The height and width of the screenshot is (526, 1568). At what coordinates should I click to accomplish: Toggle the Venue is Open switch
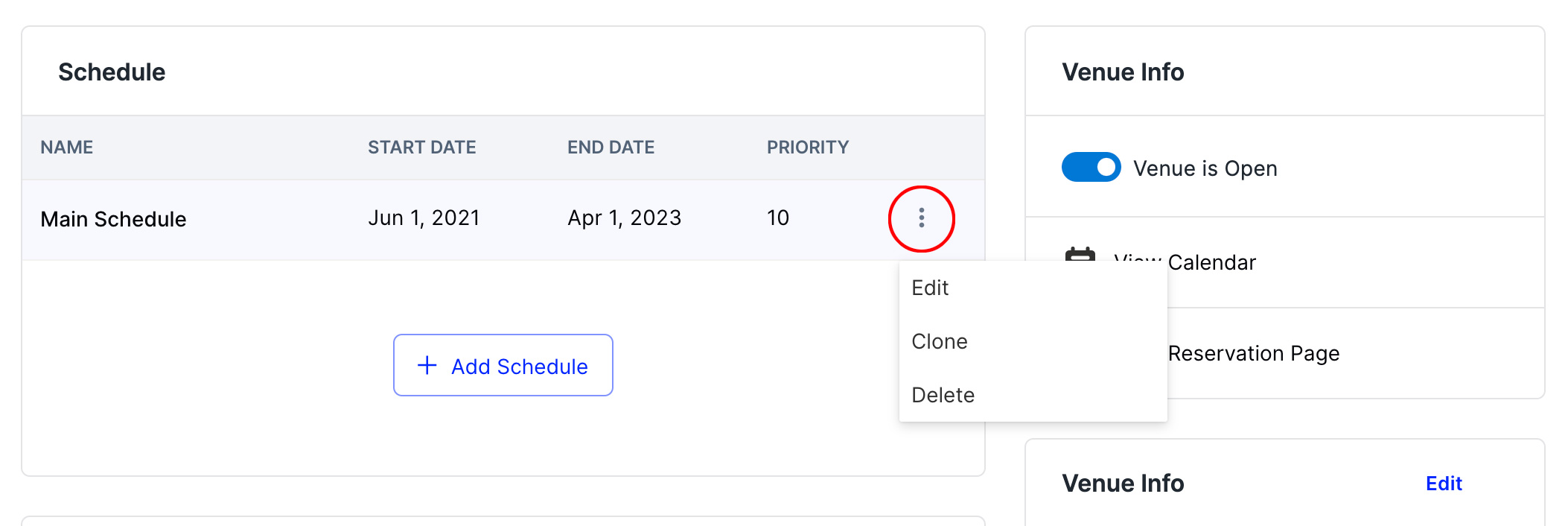[x=1091, y=168]
